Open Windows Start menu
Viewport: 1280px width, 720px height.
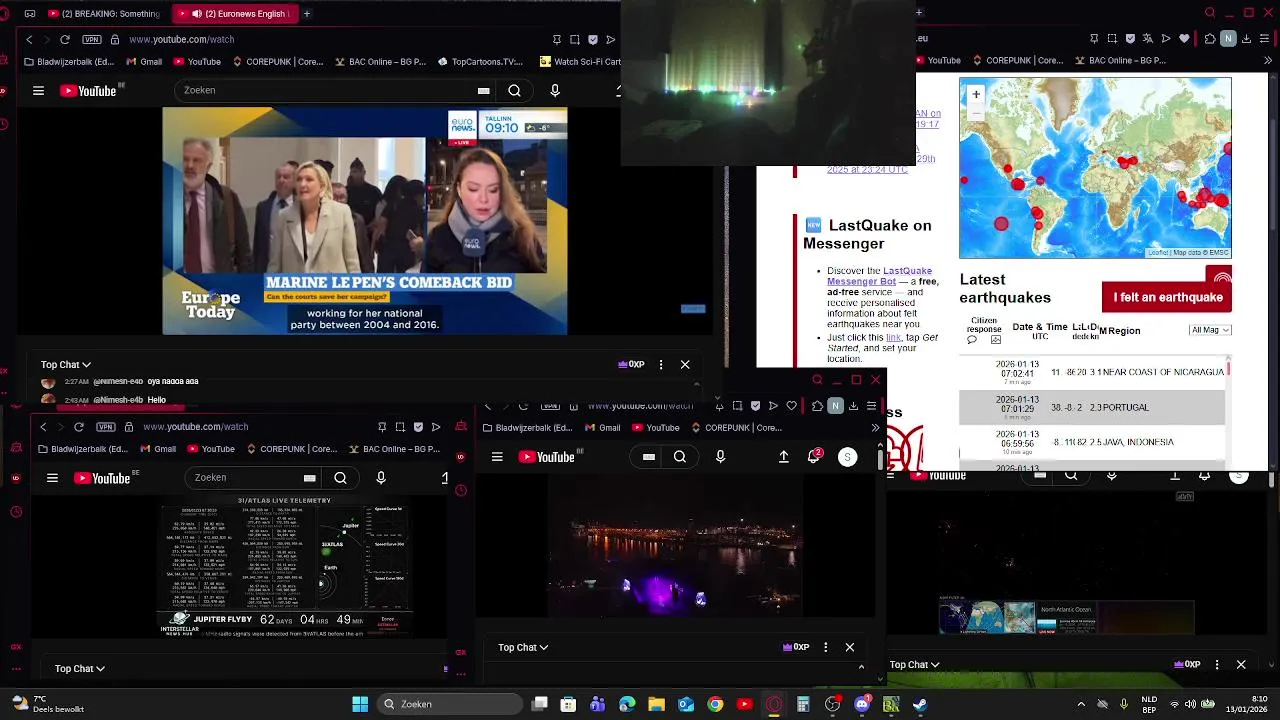point(360,704)
